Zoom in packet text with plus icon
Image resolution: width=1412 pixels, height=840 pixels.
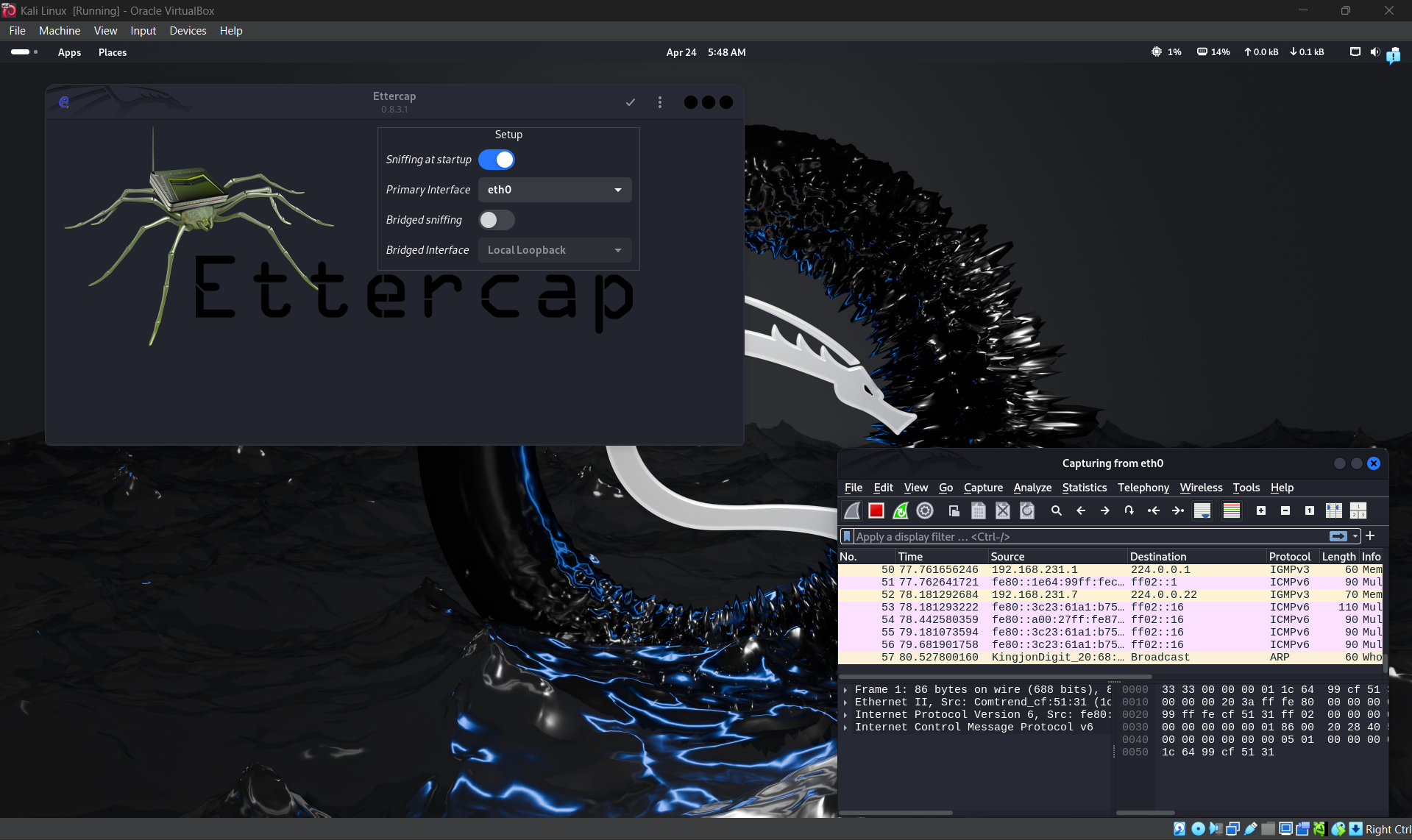tap(1261, 510)
